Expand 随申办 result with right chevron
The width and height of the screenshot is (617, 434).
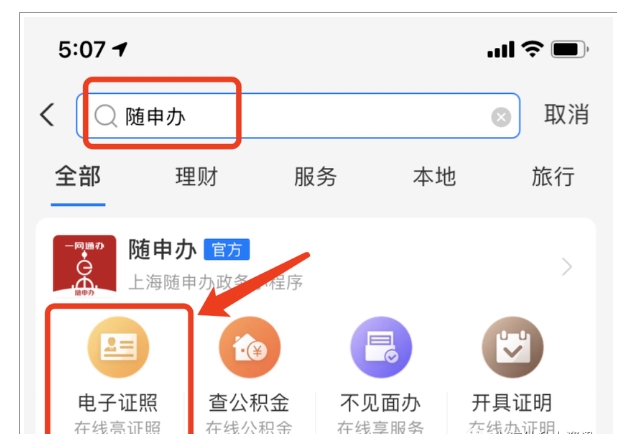pyautogui.click(x=567, y=267)
